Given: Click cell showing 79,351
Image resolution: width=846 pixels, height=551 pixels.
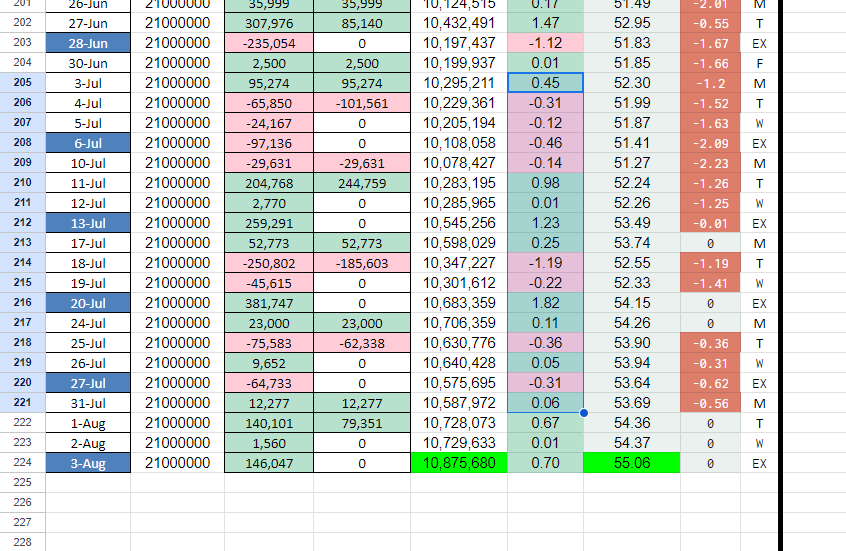Looking at the screenshot, I should (362, 423).
